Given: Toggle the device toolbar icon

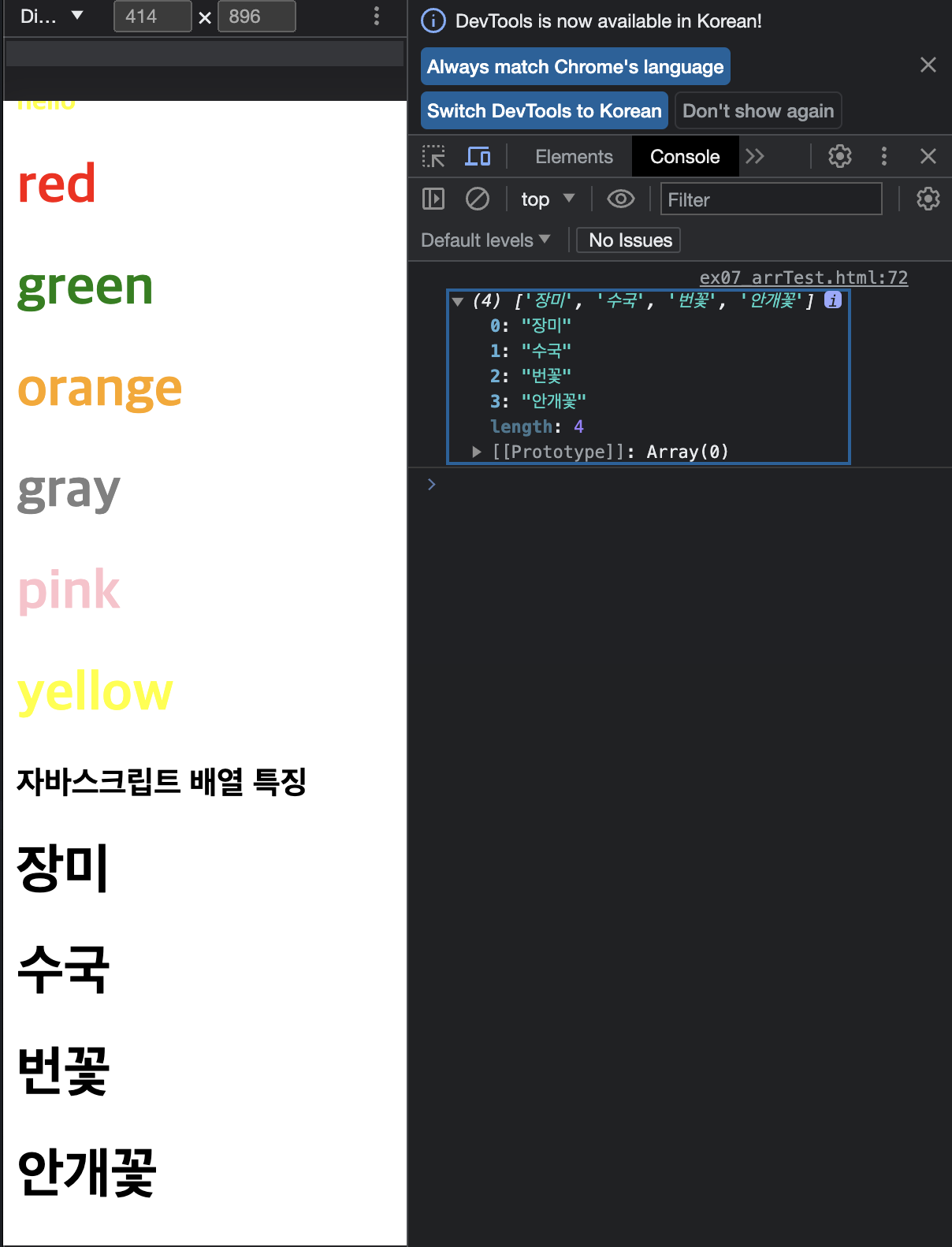Looking at the screenshot, I should coord(478,156).
